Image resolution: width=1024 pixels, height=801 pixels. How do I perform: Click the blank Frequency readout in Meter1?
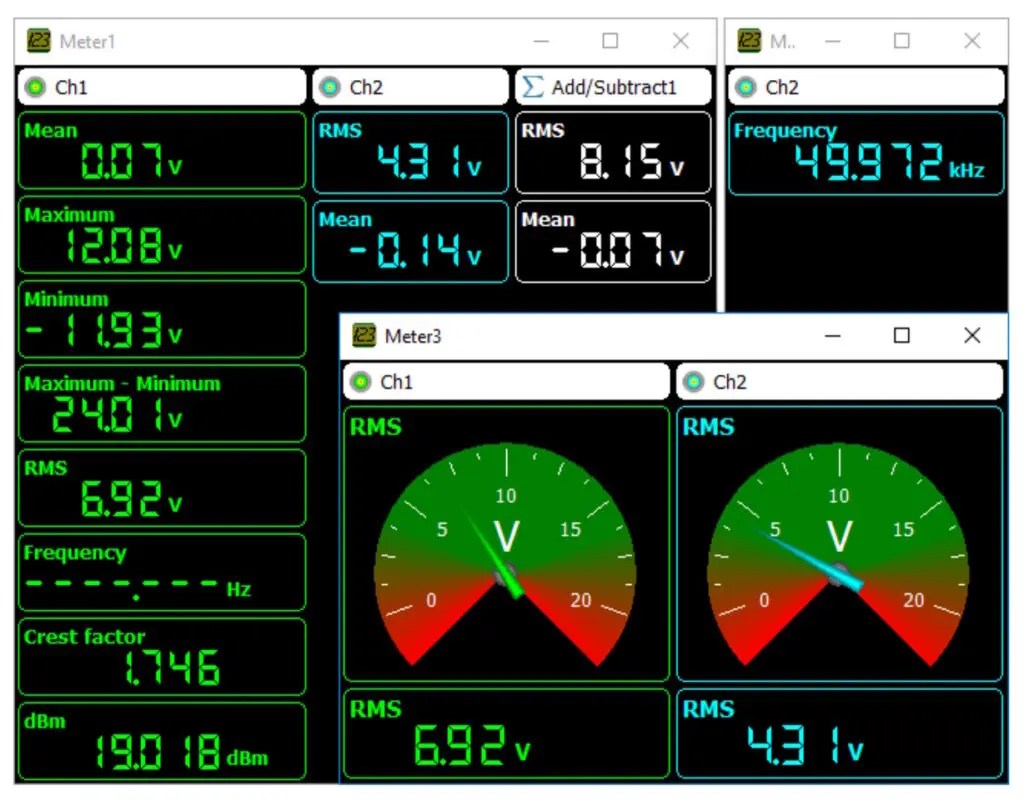pos(160,572)
